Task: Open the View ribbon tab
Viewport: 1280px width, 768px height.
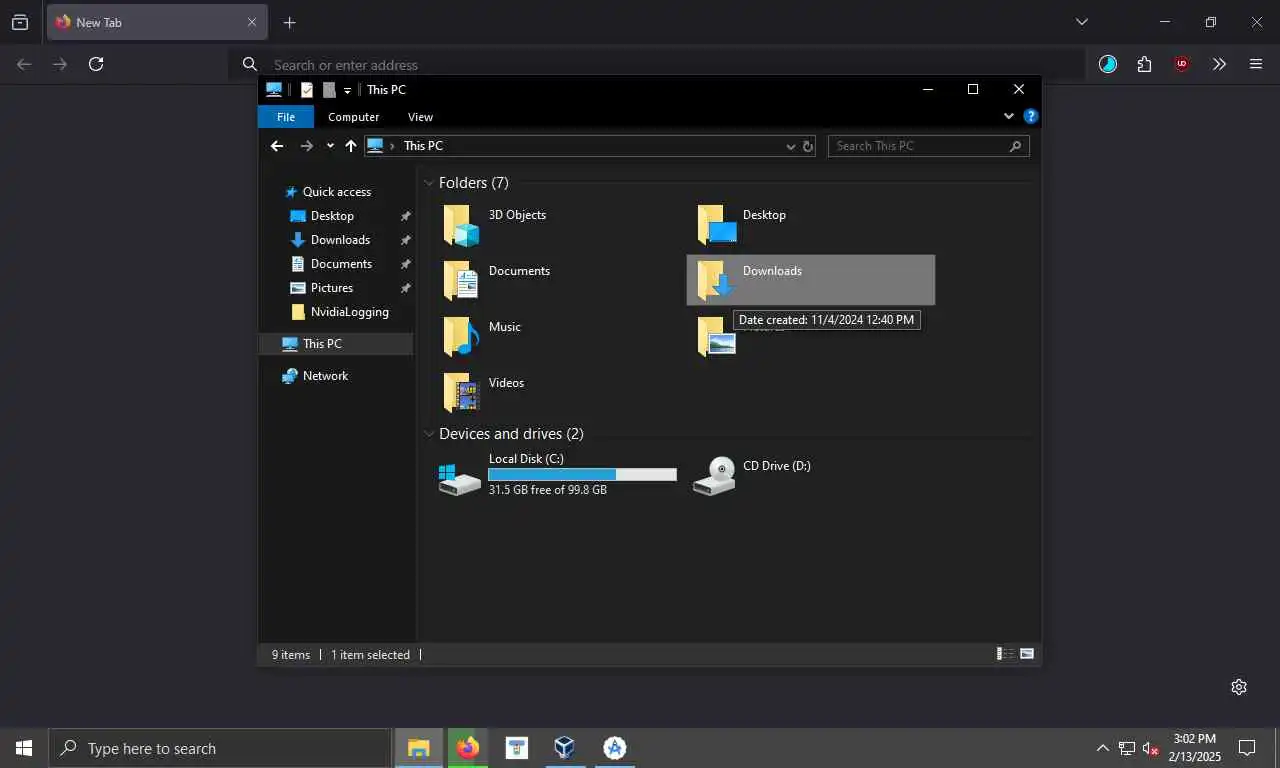Action: [421, 117]
